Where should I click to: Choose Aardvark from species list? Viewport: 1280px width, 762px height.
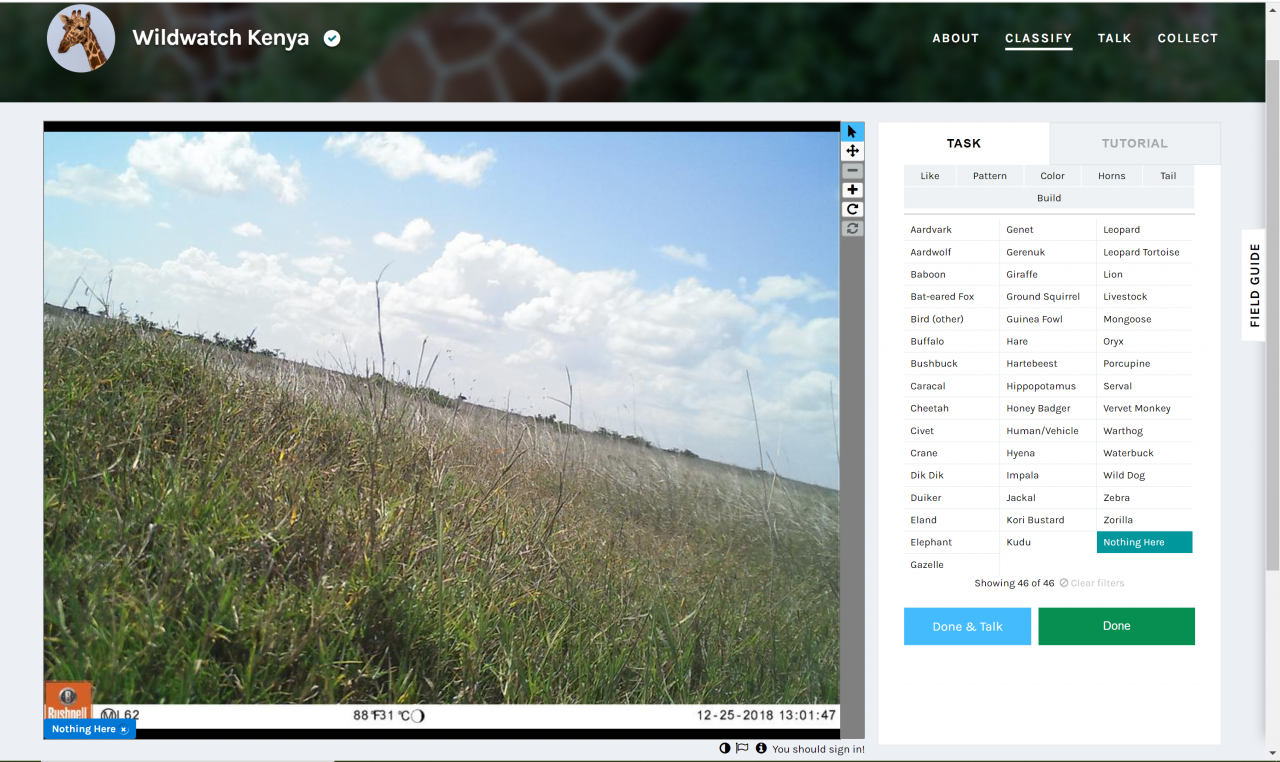tap(951, 230)
